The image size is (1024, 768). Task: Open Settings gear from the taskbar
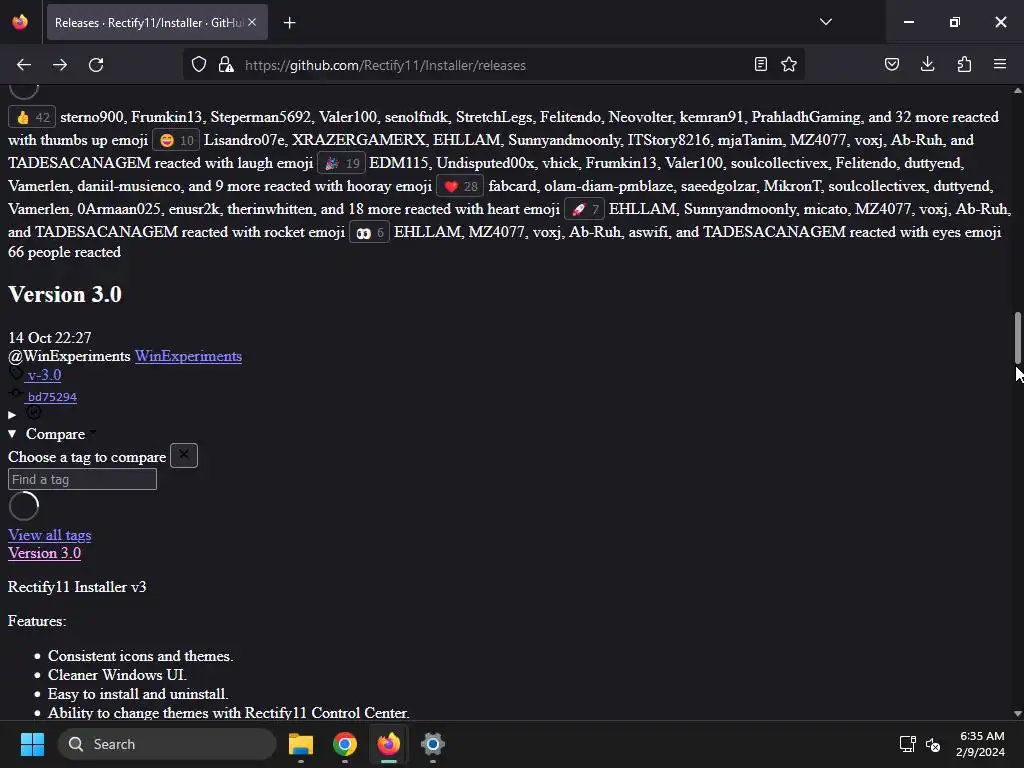click(432, 744)
